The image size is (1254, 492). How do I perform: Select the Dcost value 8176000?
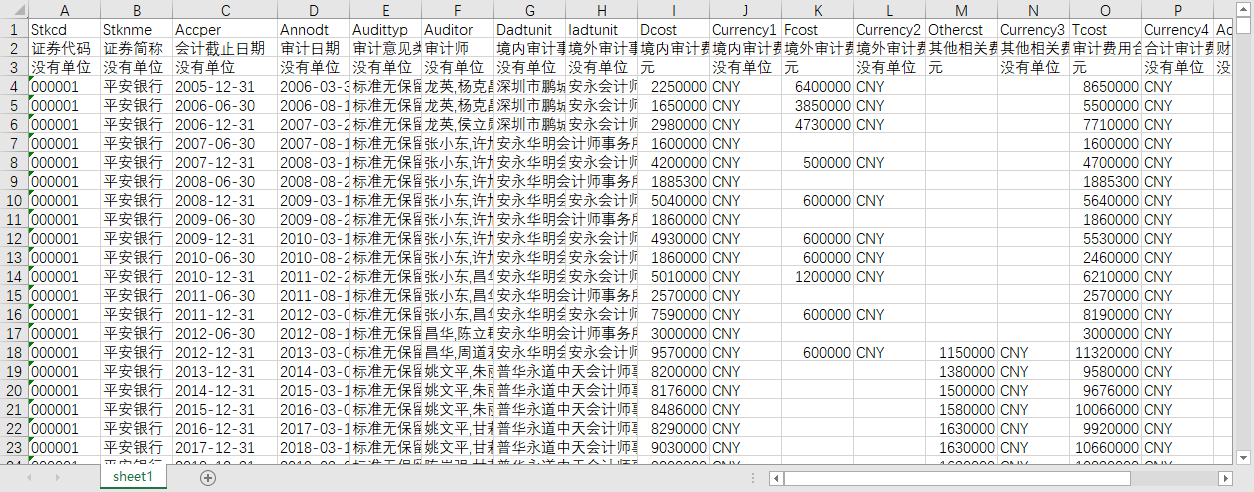coord(674,390)
